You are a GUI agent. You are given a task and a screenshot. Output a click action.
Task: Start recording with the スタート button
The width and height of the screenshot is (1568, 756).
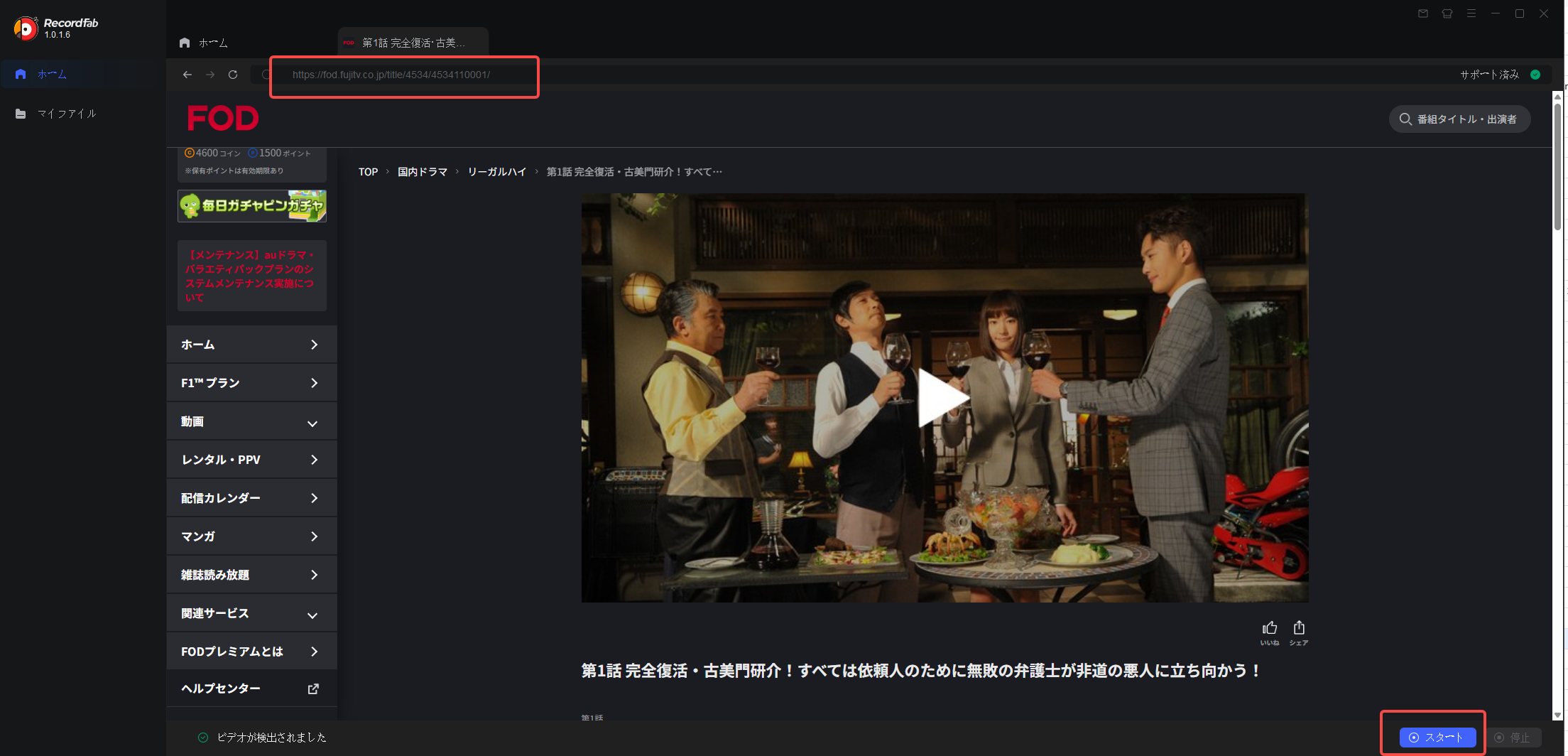pyautogui.click(x=1437, y=738)
